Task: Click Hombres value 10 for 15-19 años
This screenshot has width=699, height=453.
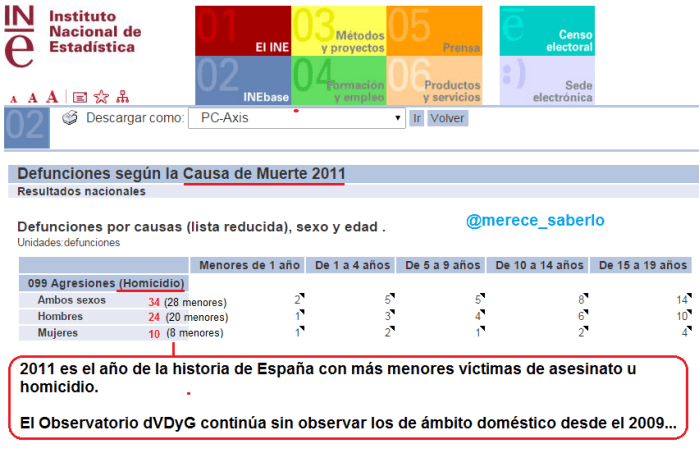Action: [x=684, y=316]
